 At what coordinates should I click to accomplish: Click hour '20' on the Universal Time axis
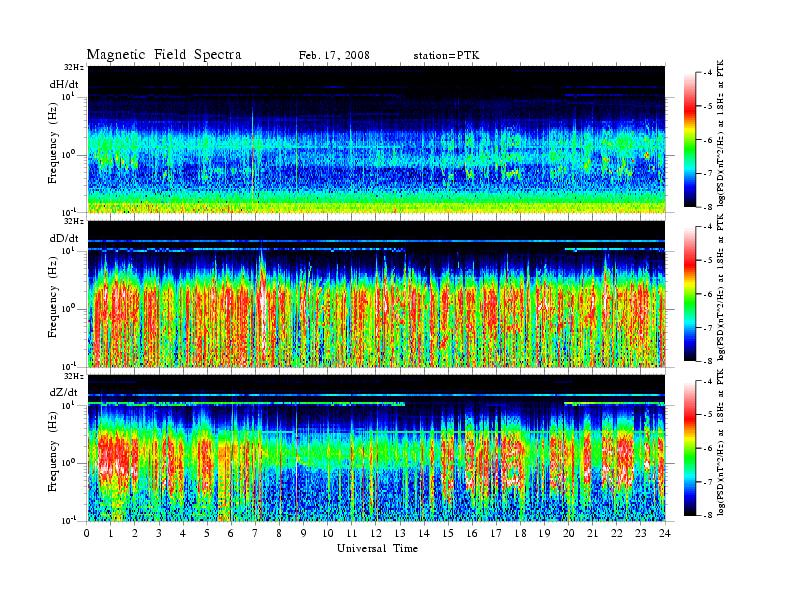(x=569, y=534)
